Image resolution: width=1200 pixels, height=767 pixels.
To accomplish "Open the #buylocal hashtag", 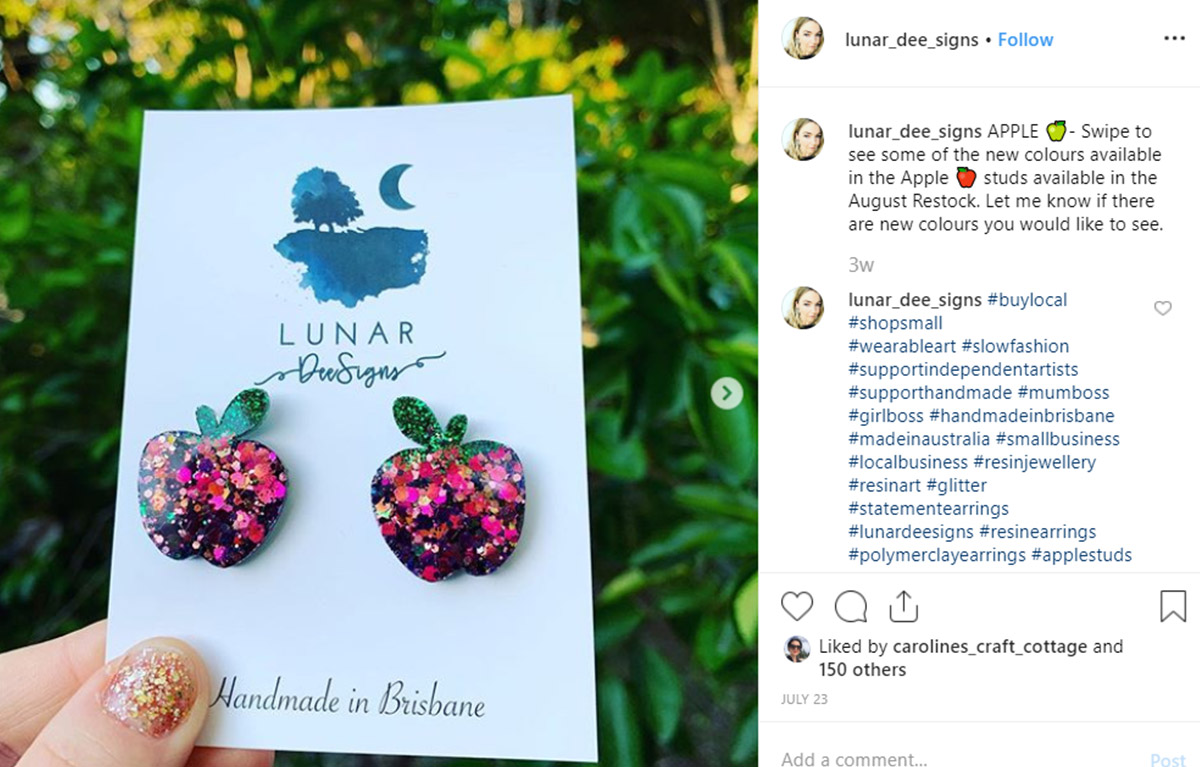I will coord(1027,300).
